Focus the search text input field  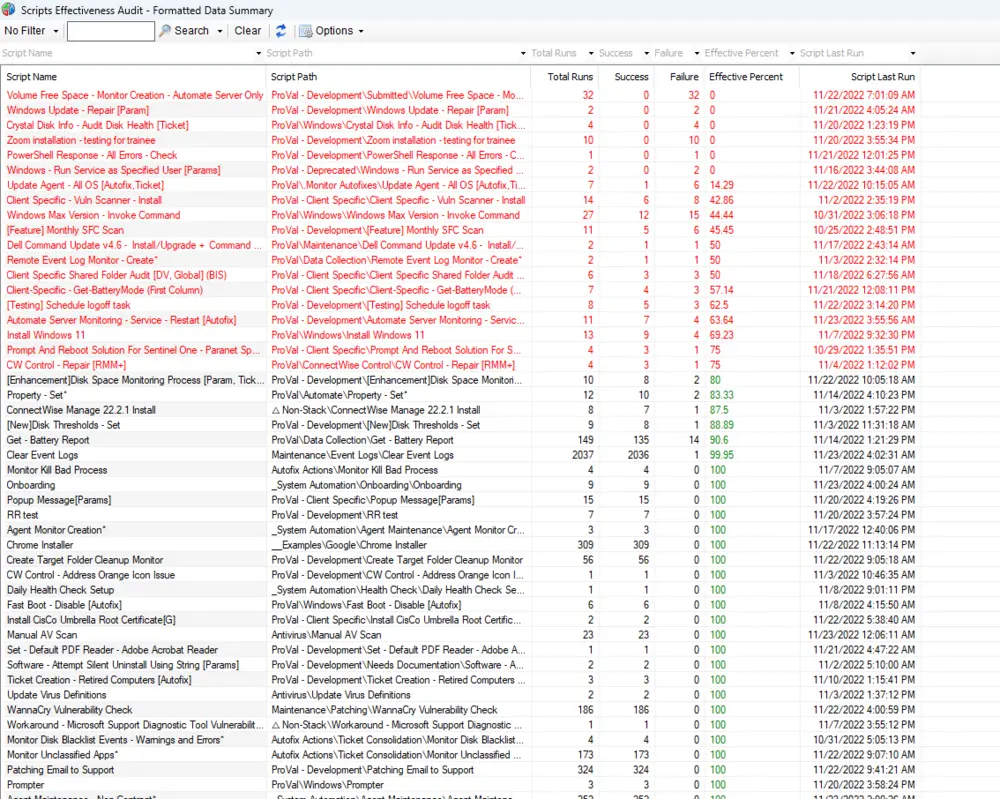click(x=111, y=31)
